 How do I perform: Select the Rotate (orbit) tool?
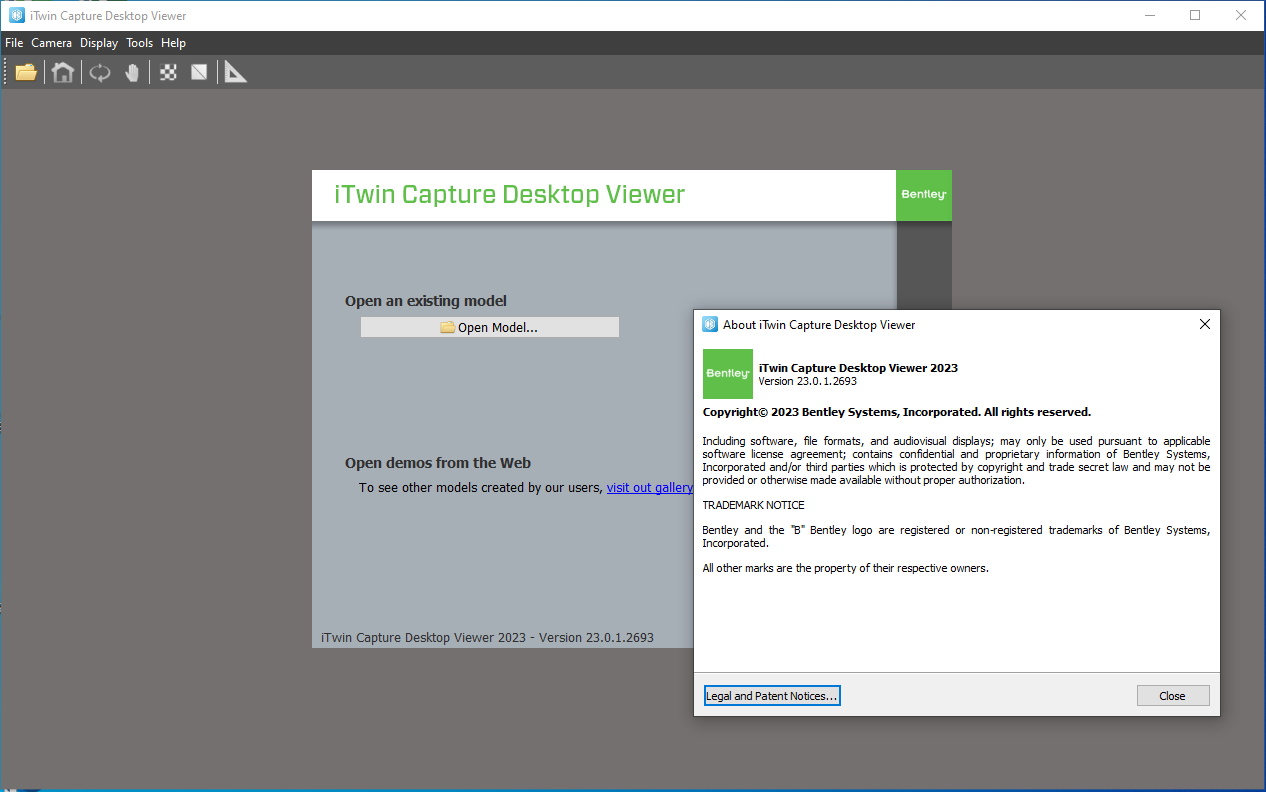coord(100,72)
